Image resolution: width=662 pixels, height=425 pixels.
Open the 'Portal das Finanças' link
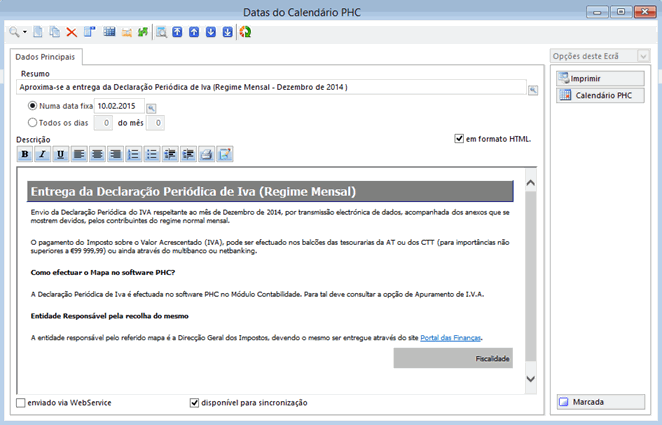click(447, 338)
